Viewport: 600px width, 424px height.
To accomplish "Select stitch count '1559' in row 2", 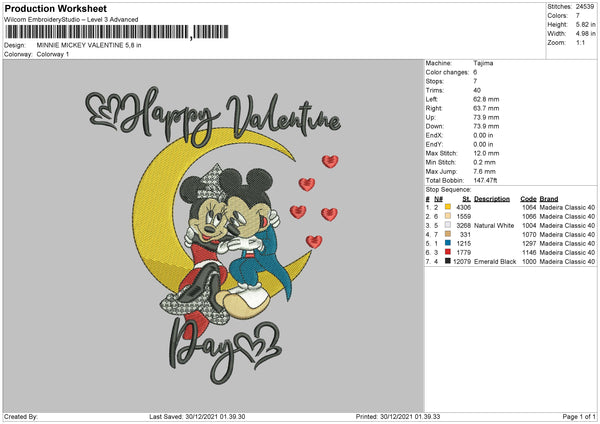I will tap(463, 216).
